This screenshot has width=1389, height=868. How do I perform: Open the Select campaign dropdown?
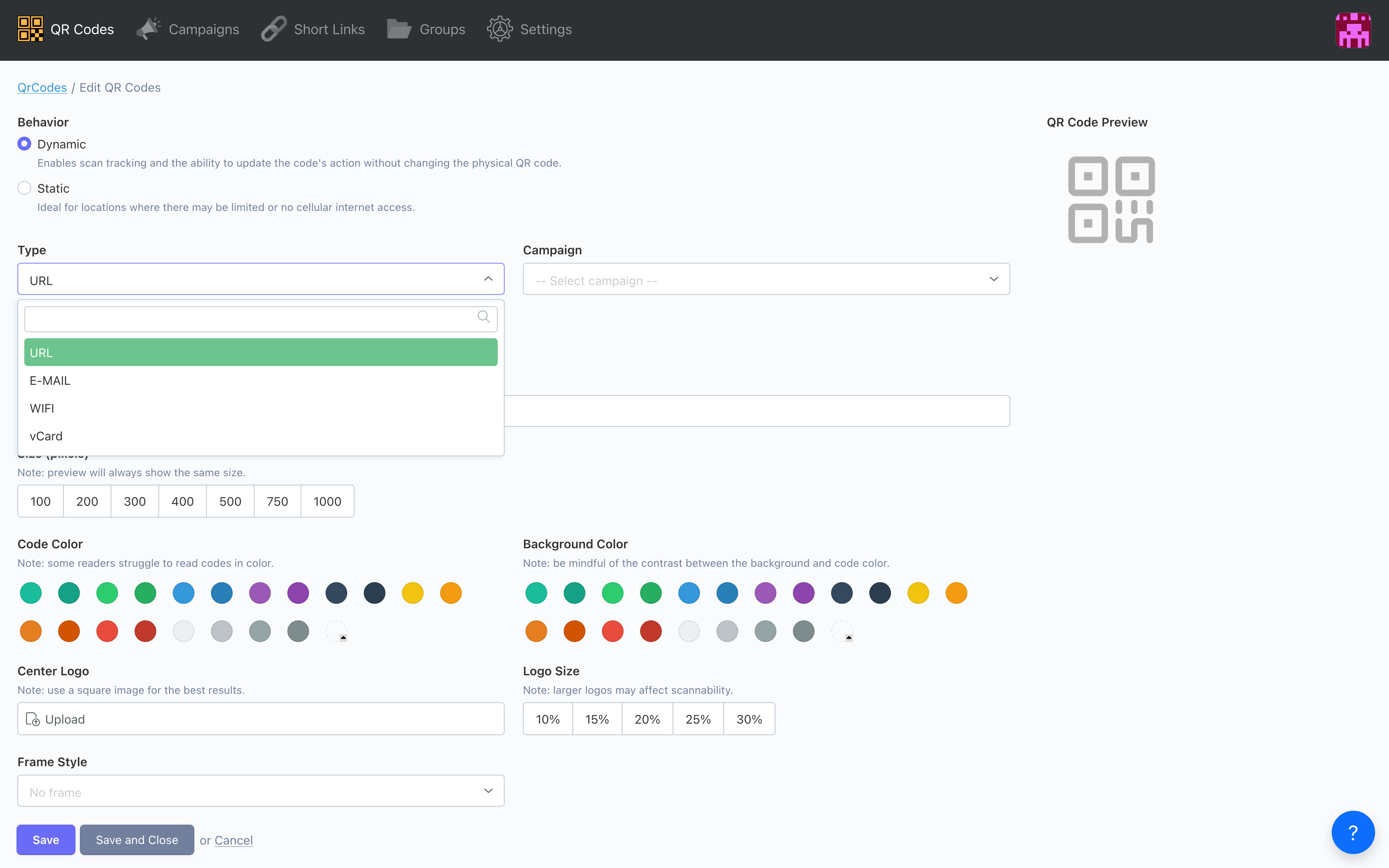pyautogui.click(x=766, y=279)
